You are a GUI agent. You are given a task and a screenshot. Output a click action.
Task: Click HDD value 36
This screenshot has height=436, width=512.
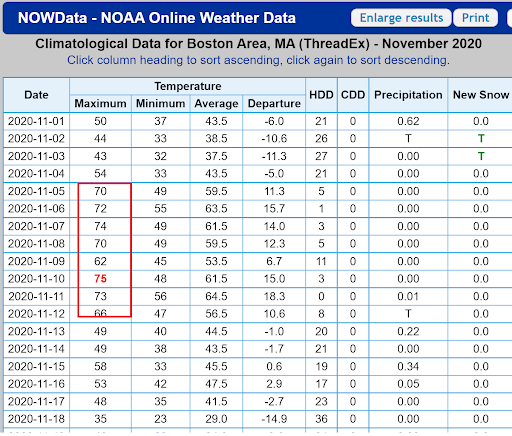(x=321, y=419)
